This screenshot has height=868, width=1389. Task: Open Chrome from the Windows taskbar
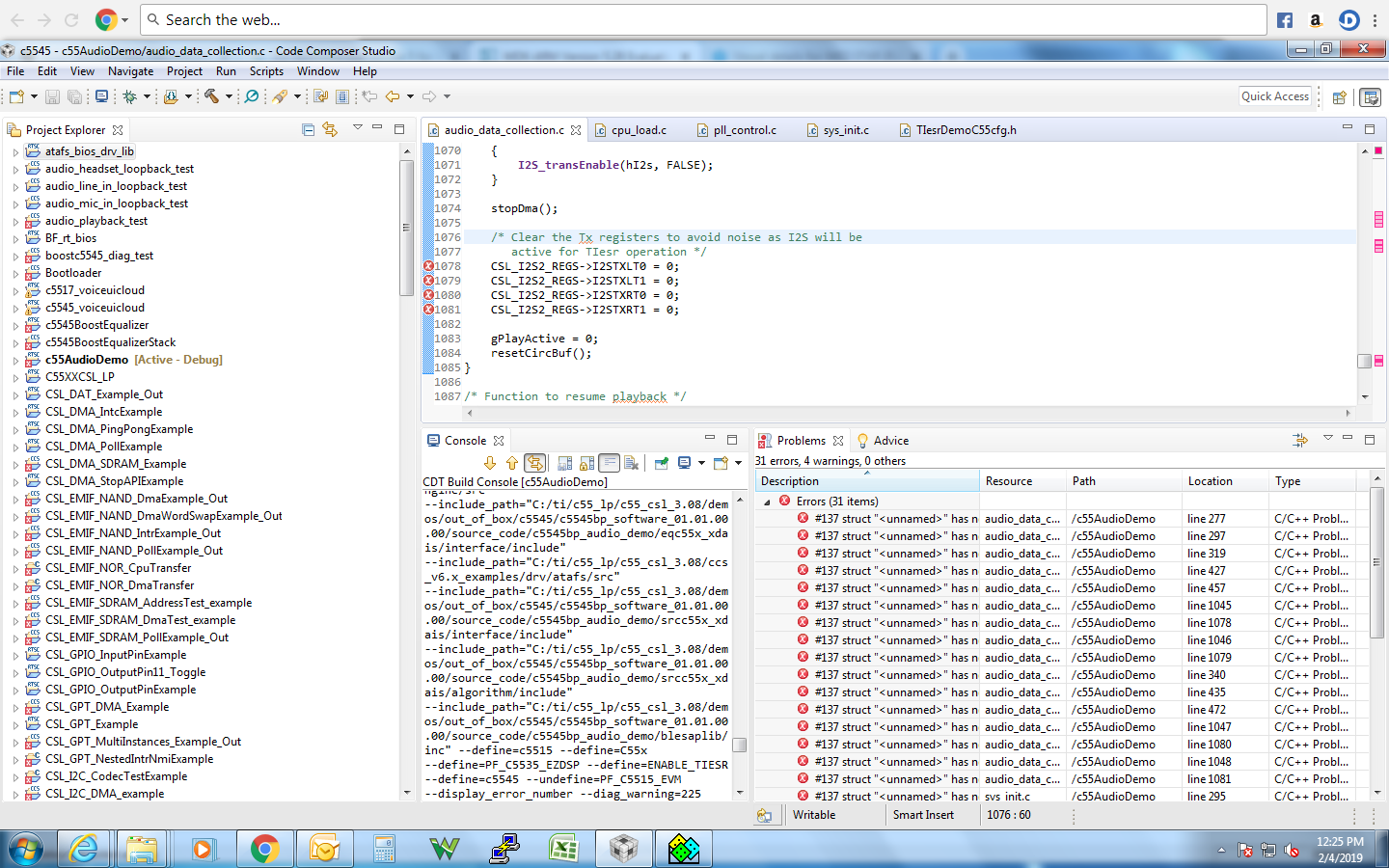point(264,849)
